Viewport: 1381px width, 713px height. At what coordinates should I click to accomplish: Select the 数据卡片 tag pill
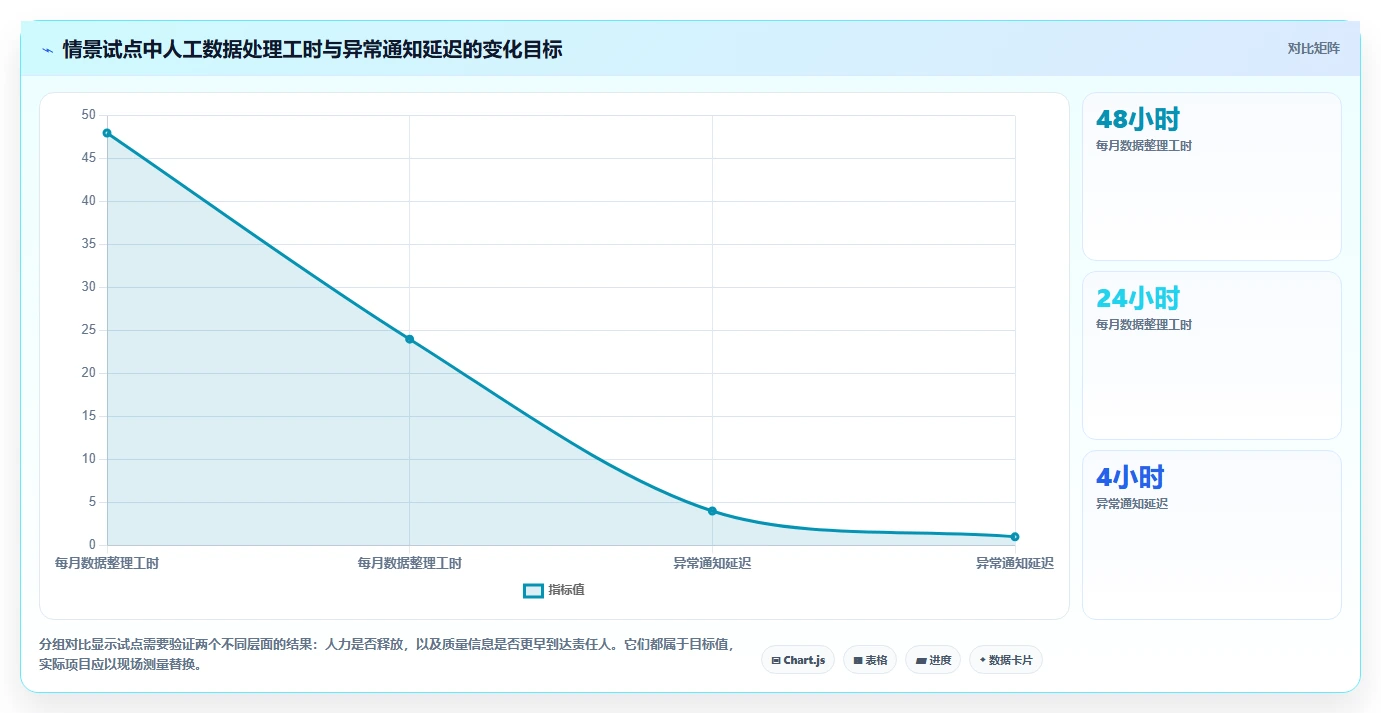pyautogui.click(x=1006, y=660)
